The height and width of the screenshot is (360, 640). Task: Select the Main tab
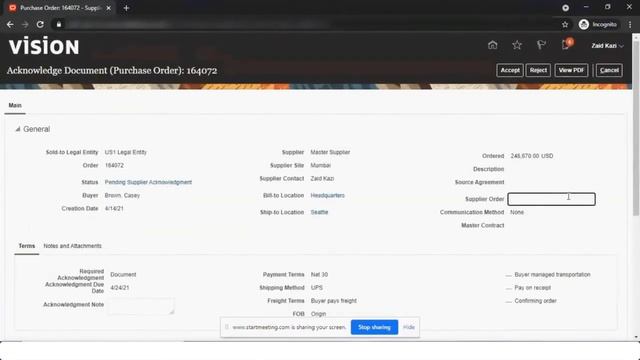[x=15, y=105]
